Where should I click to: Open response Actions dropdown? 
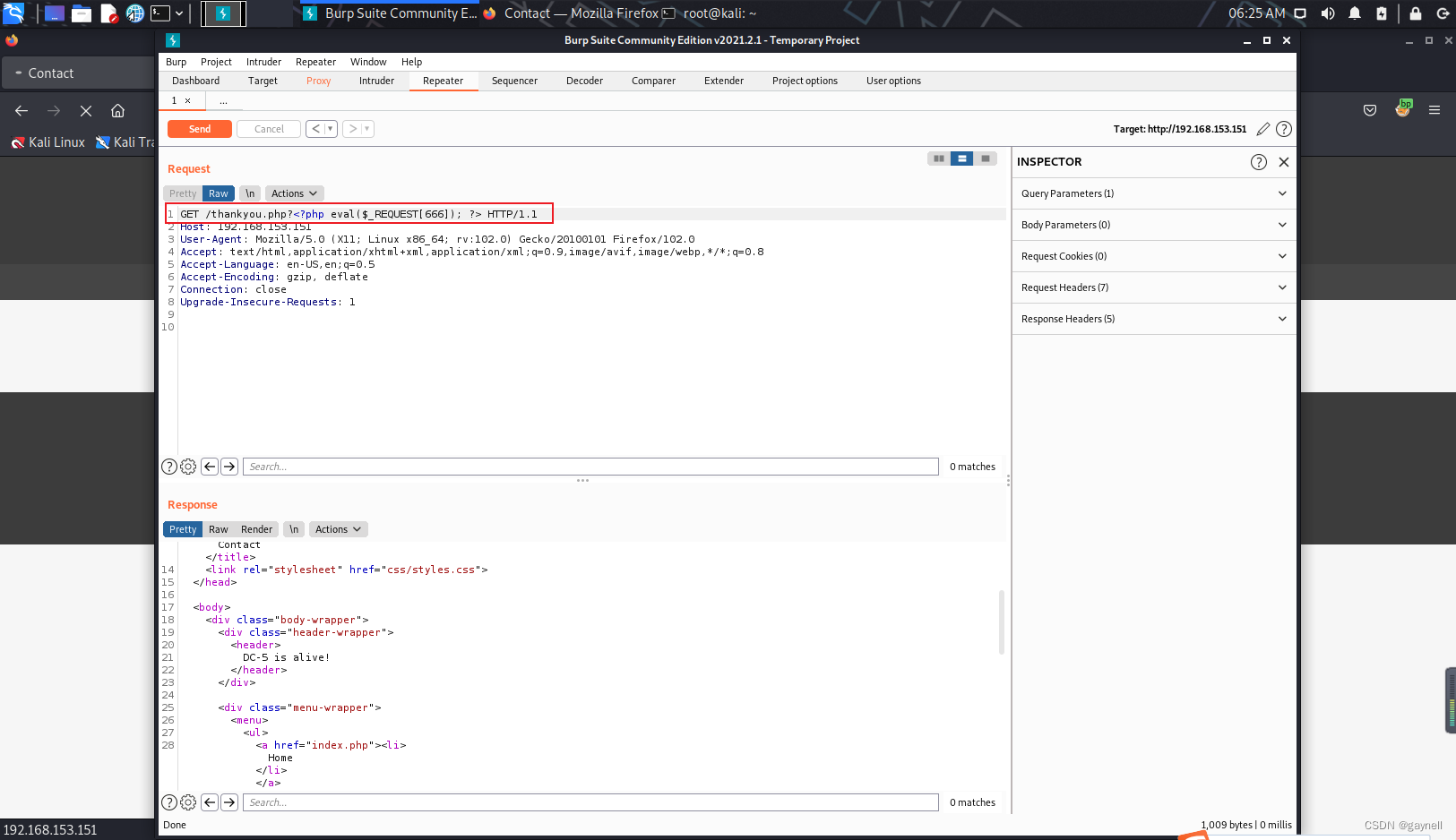tap(338, 529)
